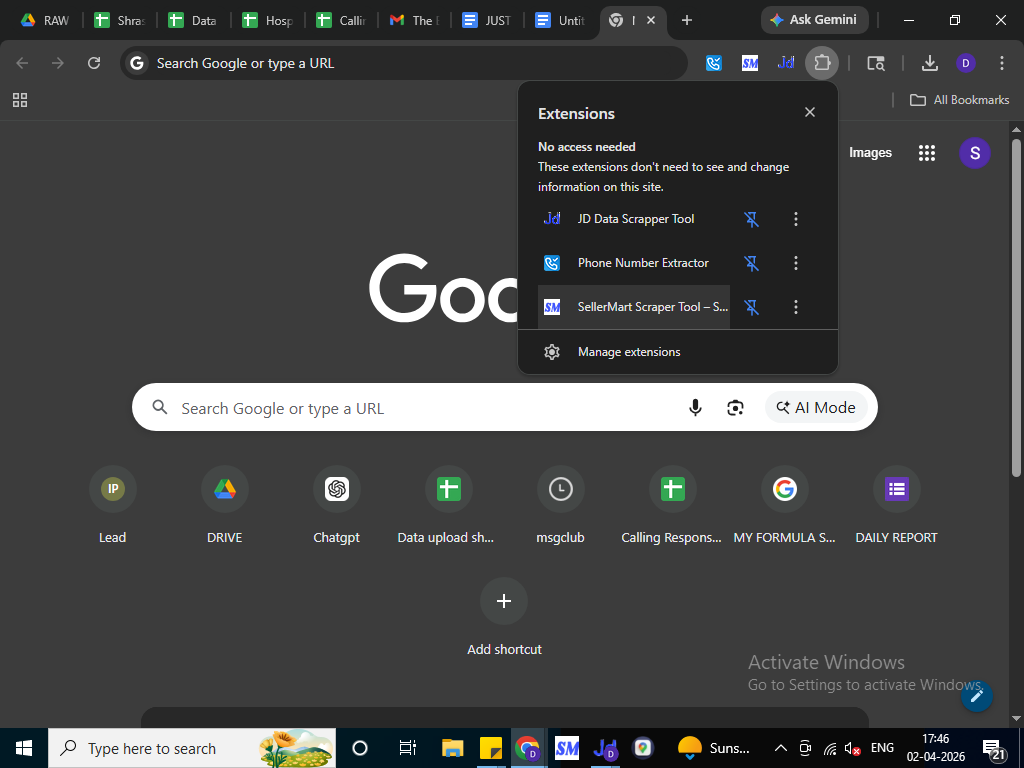Open Chrome three-dot main menu
This screenshot has height=768, width=1024.
point(1001,63)
